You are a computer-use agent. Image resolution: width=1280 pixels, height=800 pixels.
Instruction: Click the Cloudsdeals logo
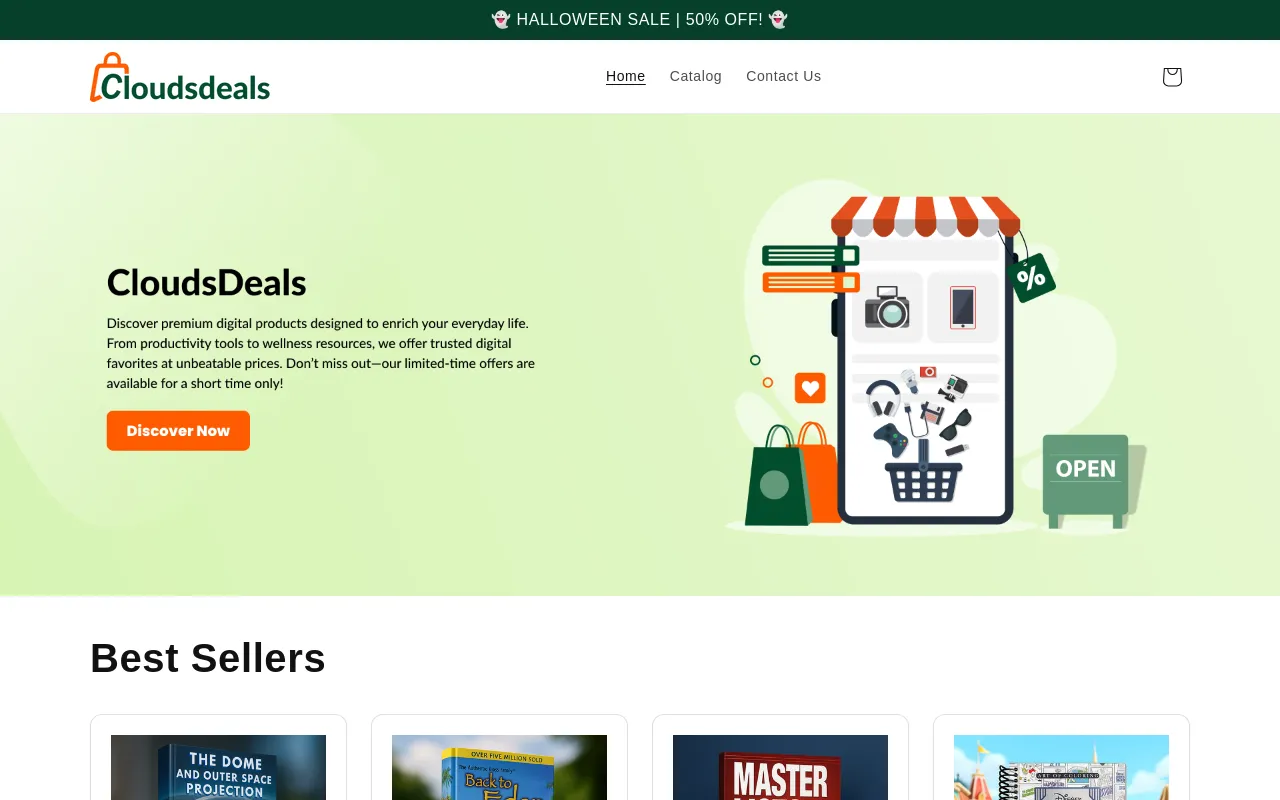click(x=180, y=77)
